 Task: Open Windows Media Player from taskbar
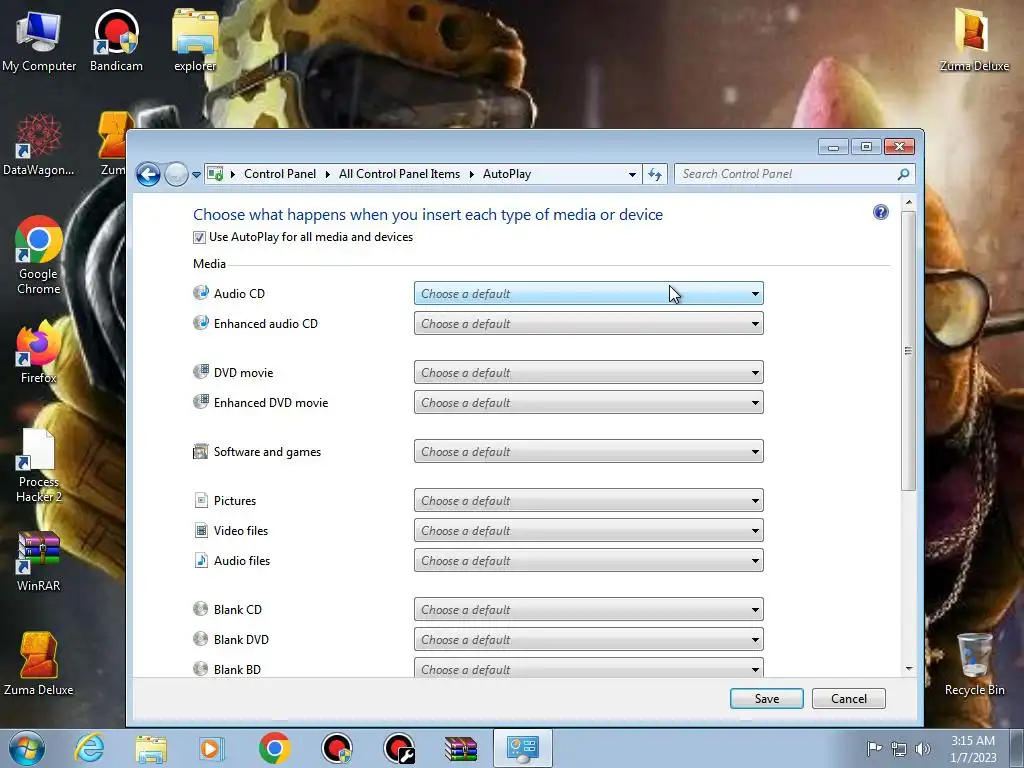click(211, 748)
